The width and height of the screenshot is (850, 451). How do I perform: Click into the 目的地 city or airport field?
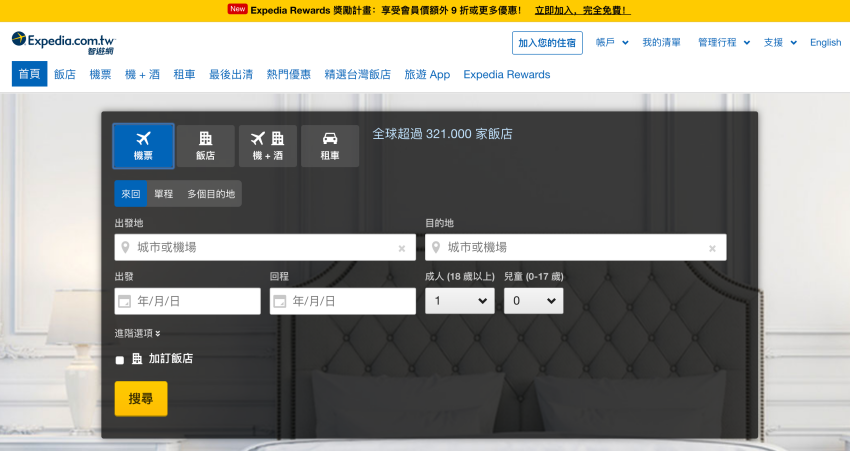click(x=576, y=247)
